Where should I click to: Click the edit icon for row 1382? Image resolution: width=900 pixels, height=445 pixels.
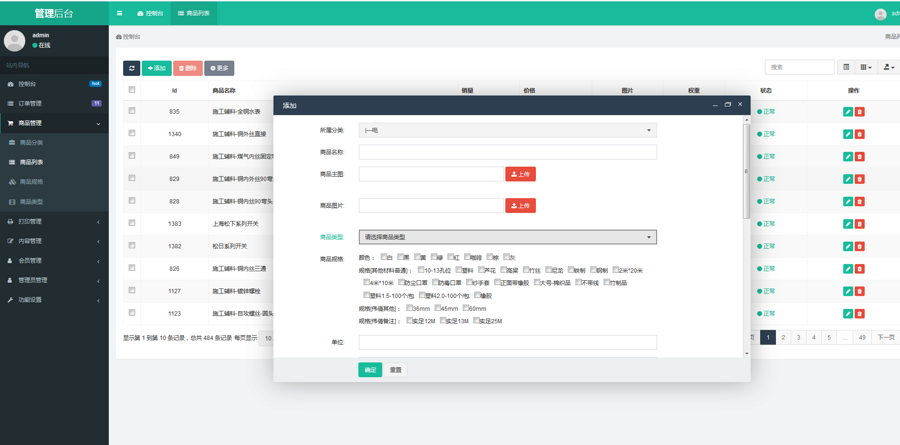point(848,246)
